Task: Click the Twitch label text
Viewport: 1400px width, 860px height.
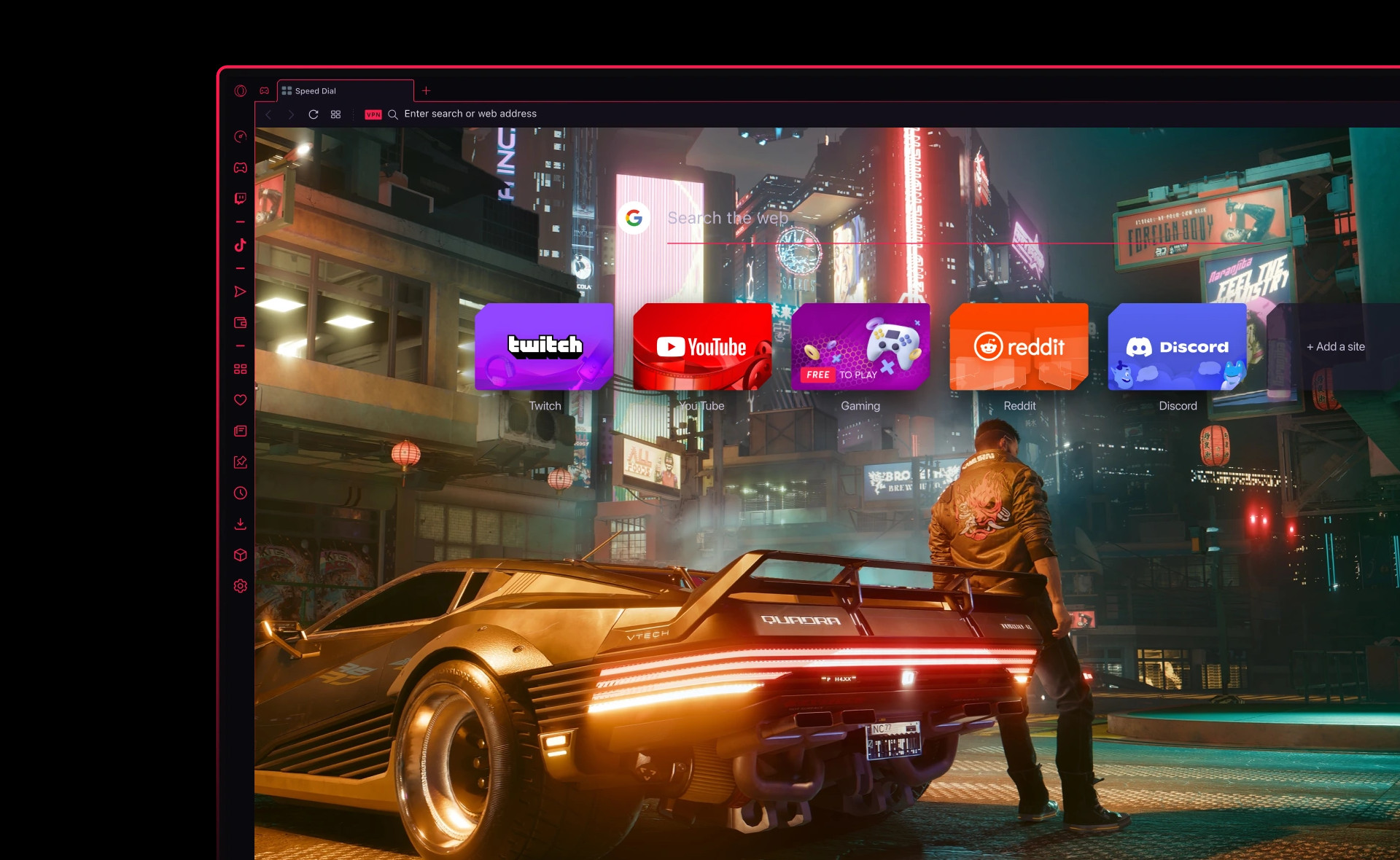Action: tap(545, 406)
